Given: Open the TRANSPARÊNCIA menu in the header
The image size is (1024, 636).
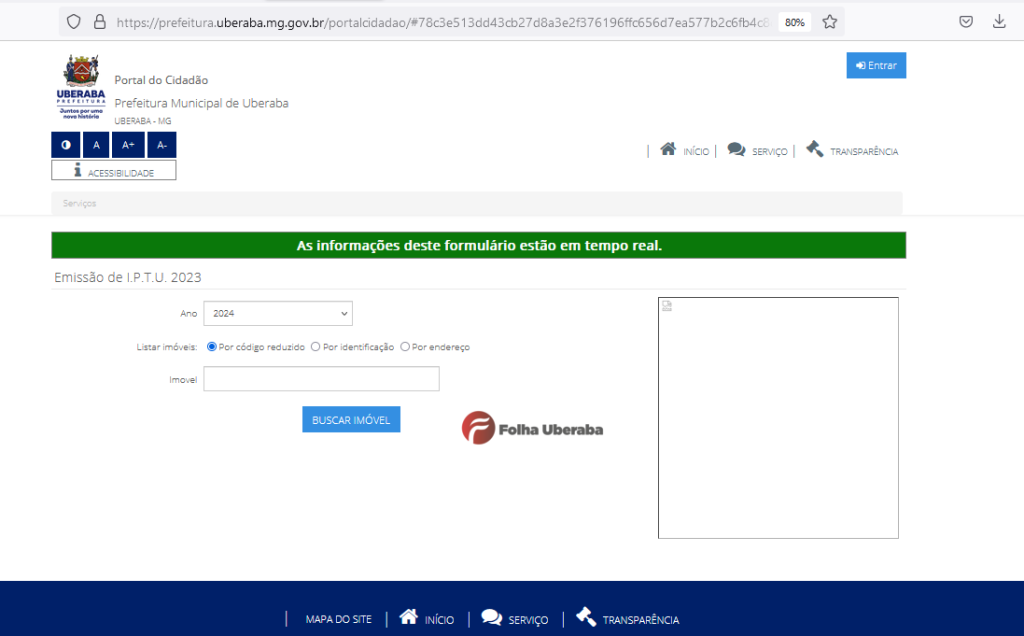Looking at the screenshot, I should click(852, 151).
